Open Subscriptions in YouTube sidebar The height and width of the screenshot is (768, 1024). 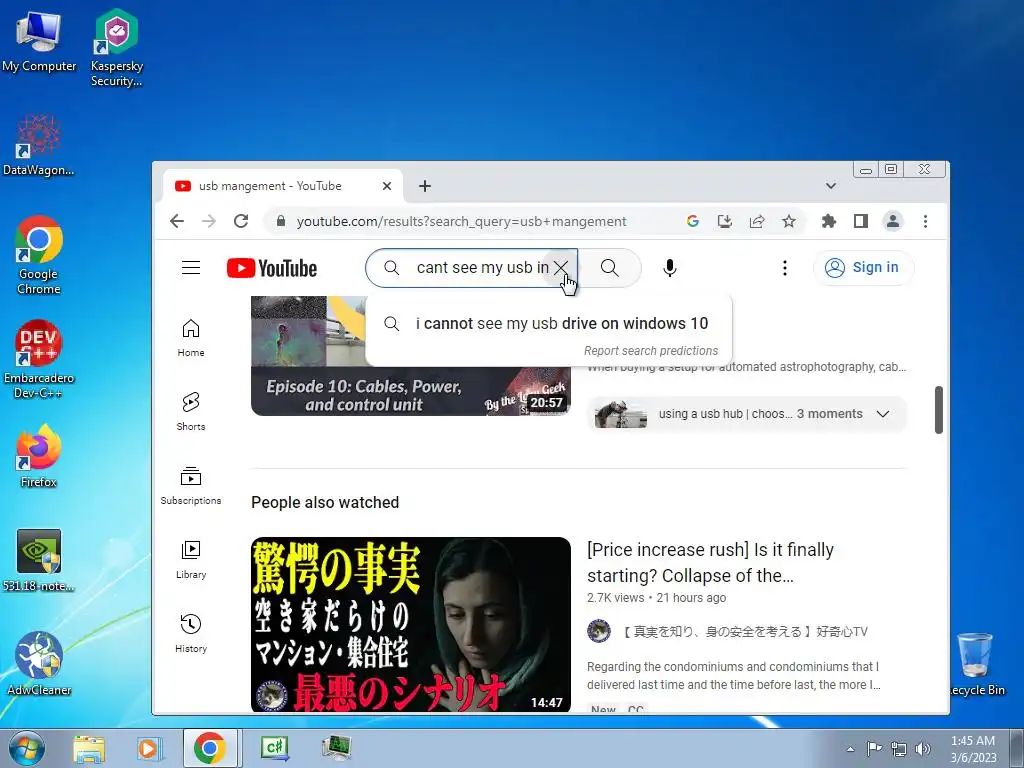click(x=191, y=486)
